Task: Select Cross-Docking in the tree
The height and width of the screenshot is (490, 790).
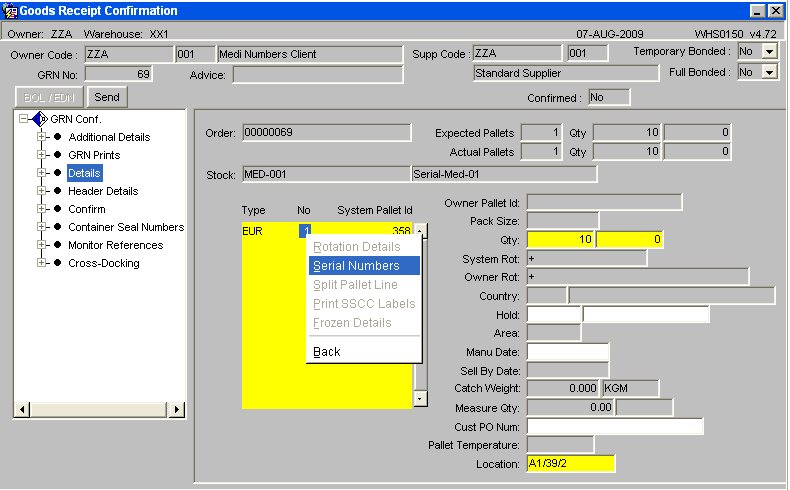Action: [x=104, y=263]
